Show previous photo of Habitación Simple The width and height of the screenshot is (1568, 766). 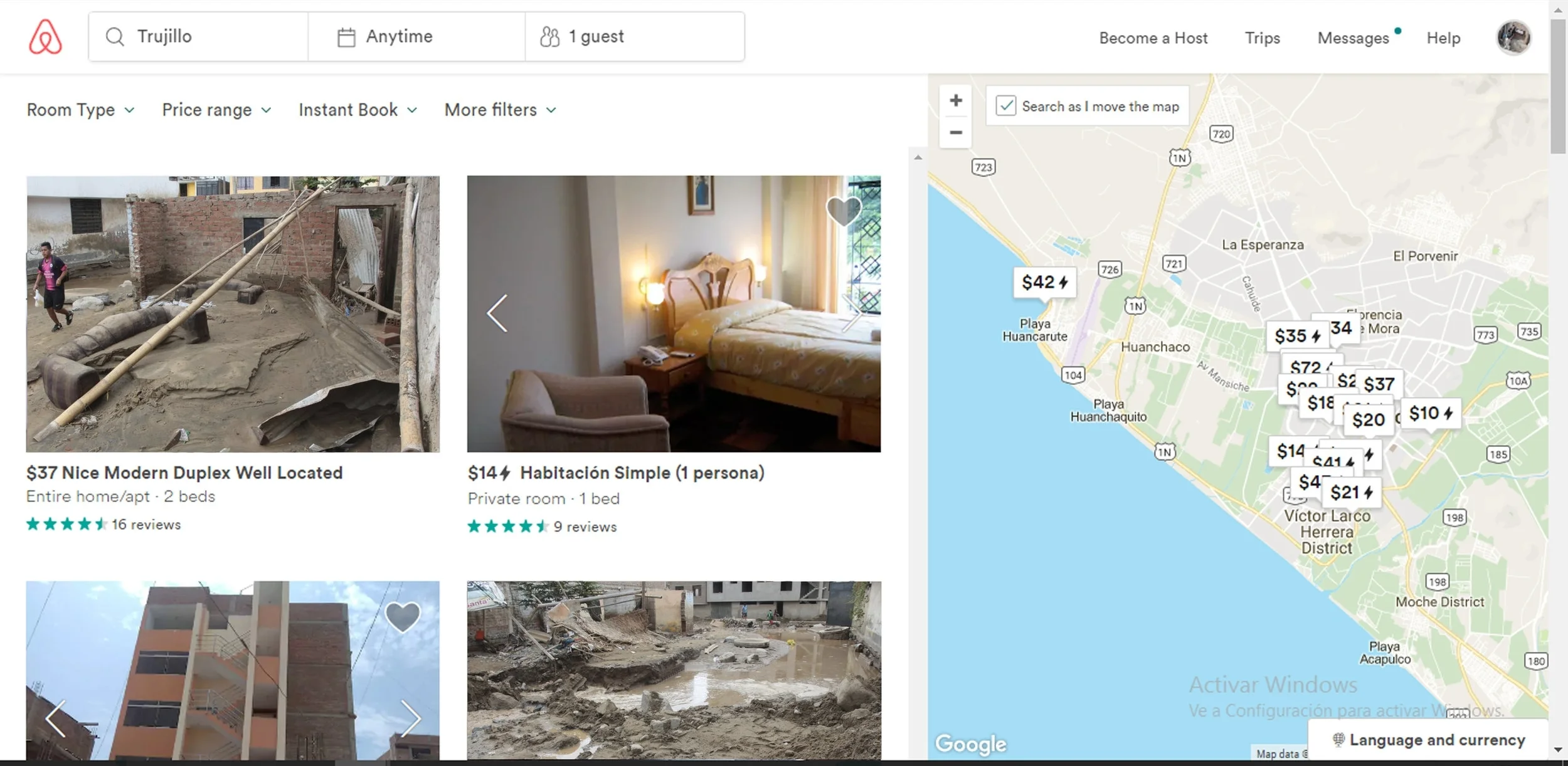pyautogui.click(x=497, y=313)
